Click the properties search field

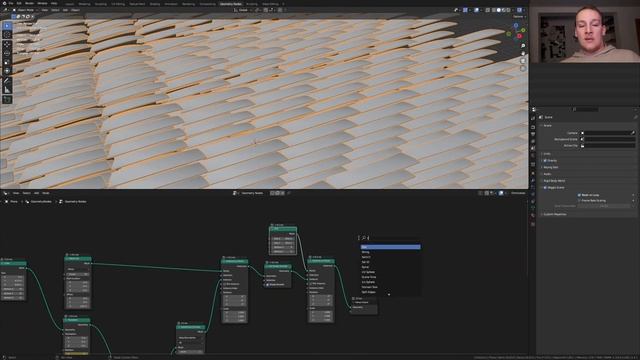tap(585, 109)
